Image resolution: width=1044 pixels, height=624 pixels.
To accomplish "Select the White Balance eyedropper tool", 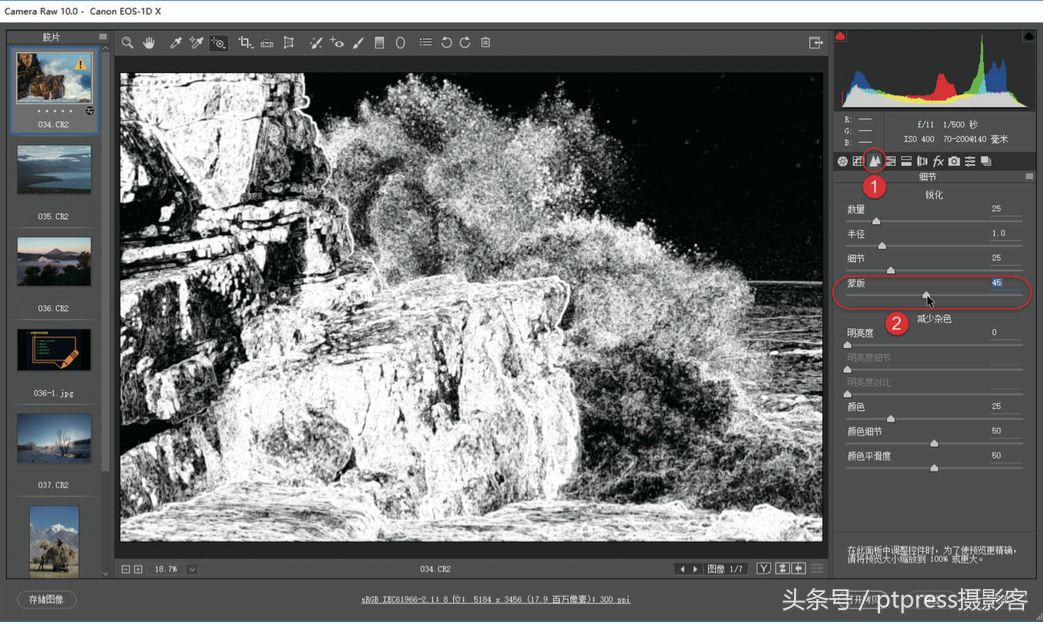I will point(175,43).
